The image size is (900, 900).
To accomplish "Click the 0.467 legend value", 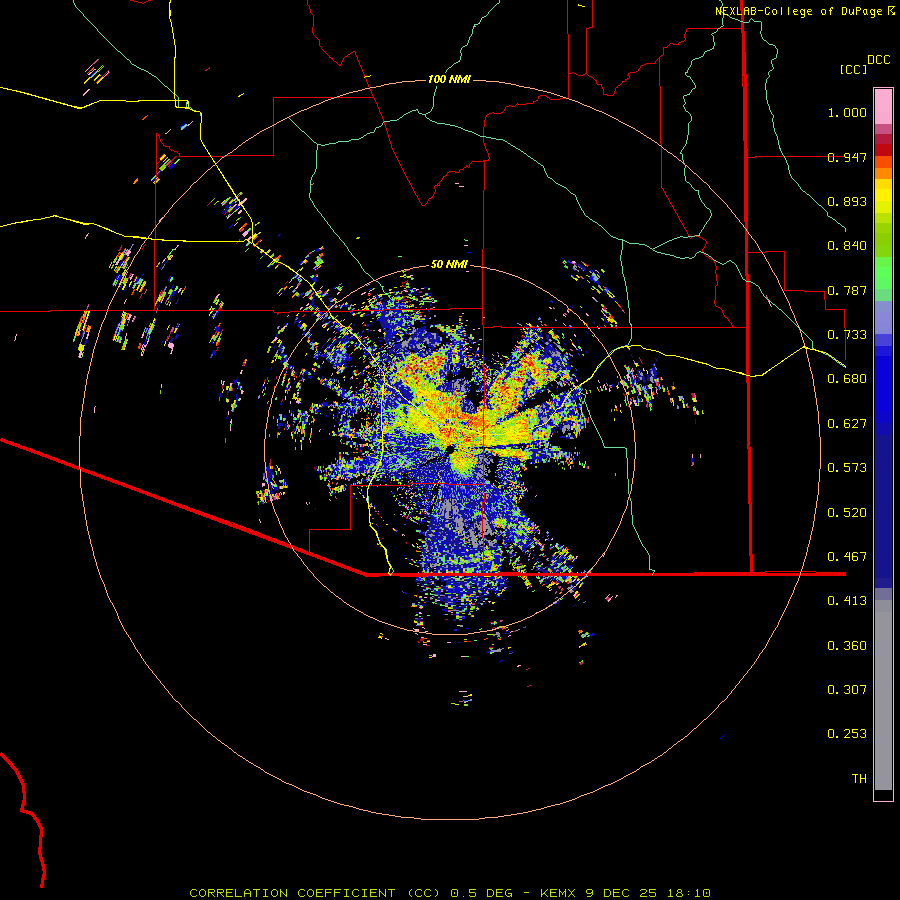I will [847, 557].
